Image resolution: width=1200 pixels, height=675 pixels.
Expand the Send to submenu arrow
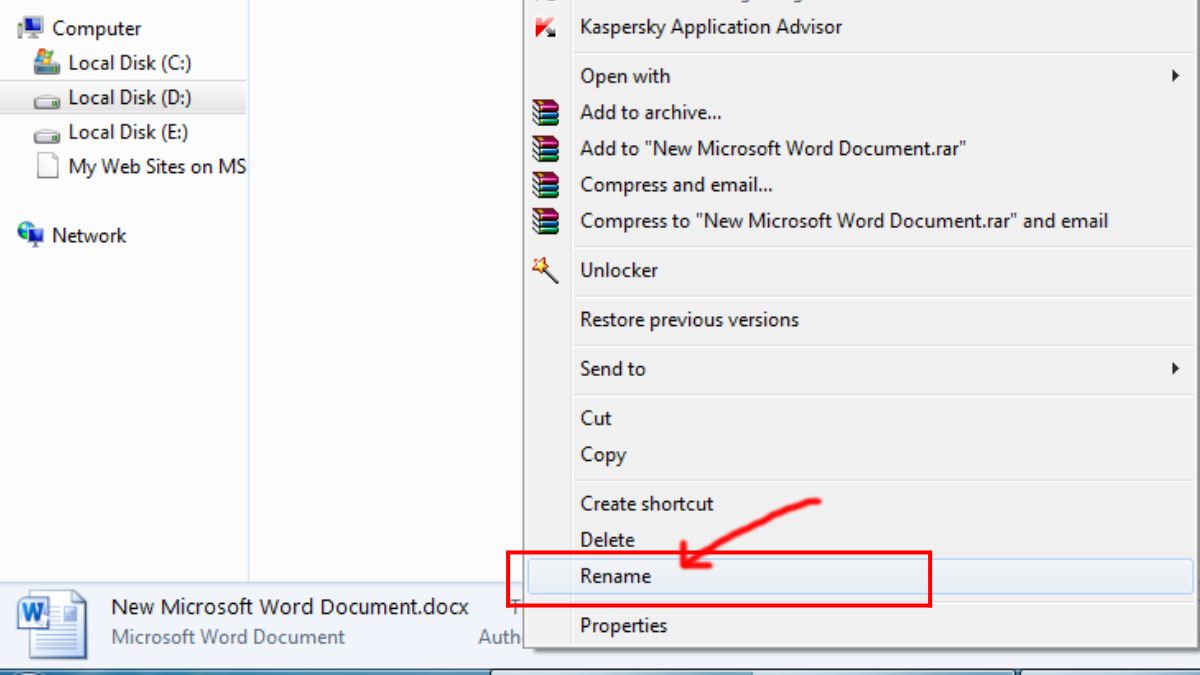click(1176, 369)
